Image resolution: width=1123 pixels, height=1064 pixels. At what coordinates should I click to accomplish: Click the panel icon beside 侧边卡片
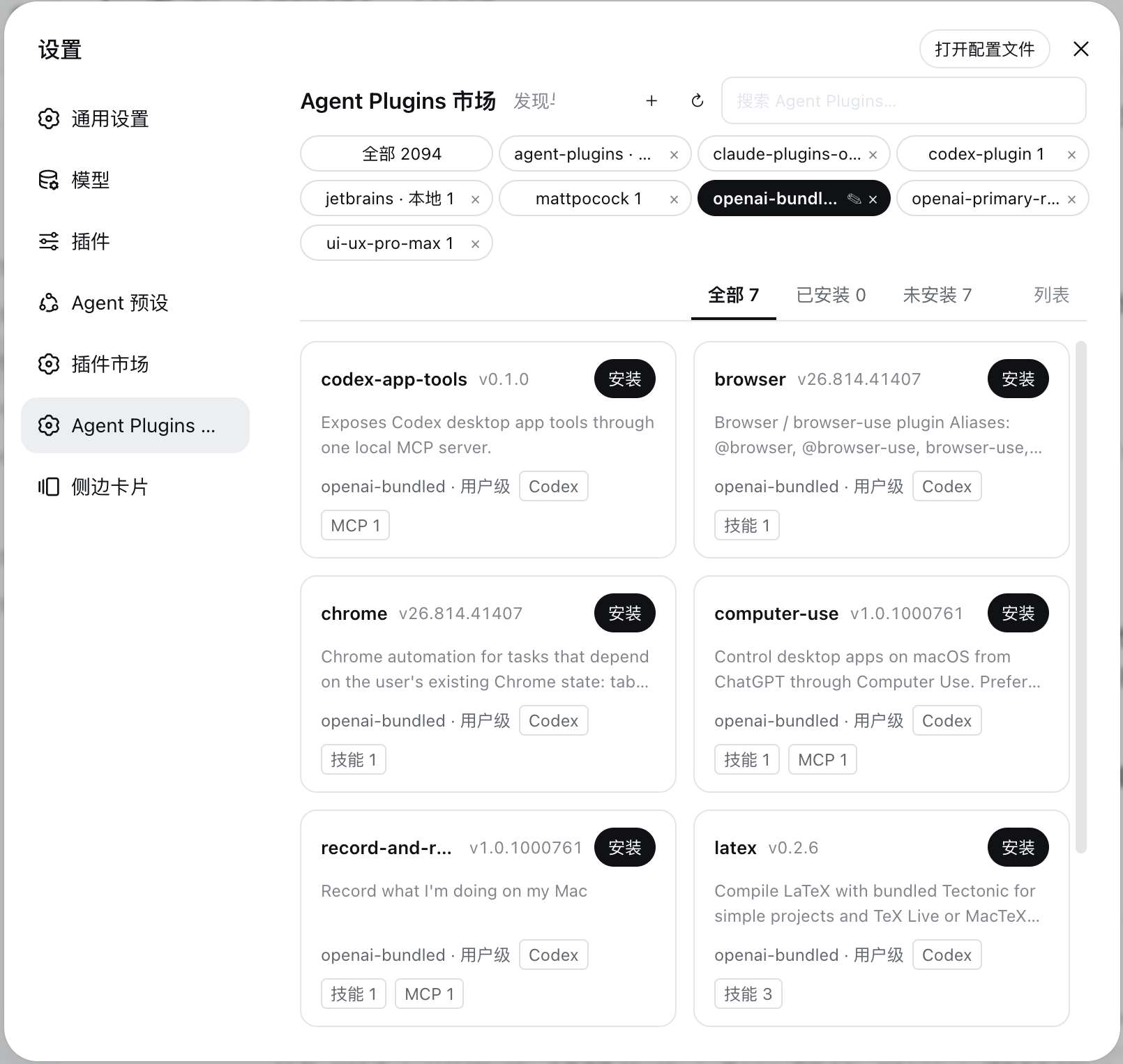pos(49,487)
